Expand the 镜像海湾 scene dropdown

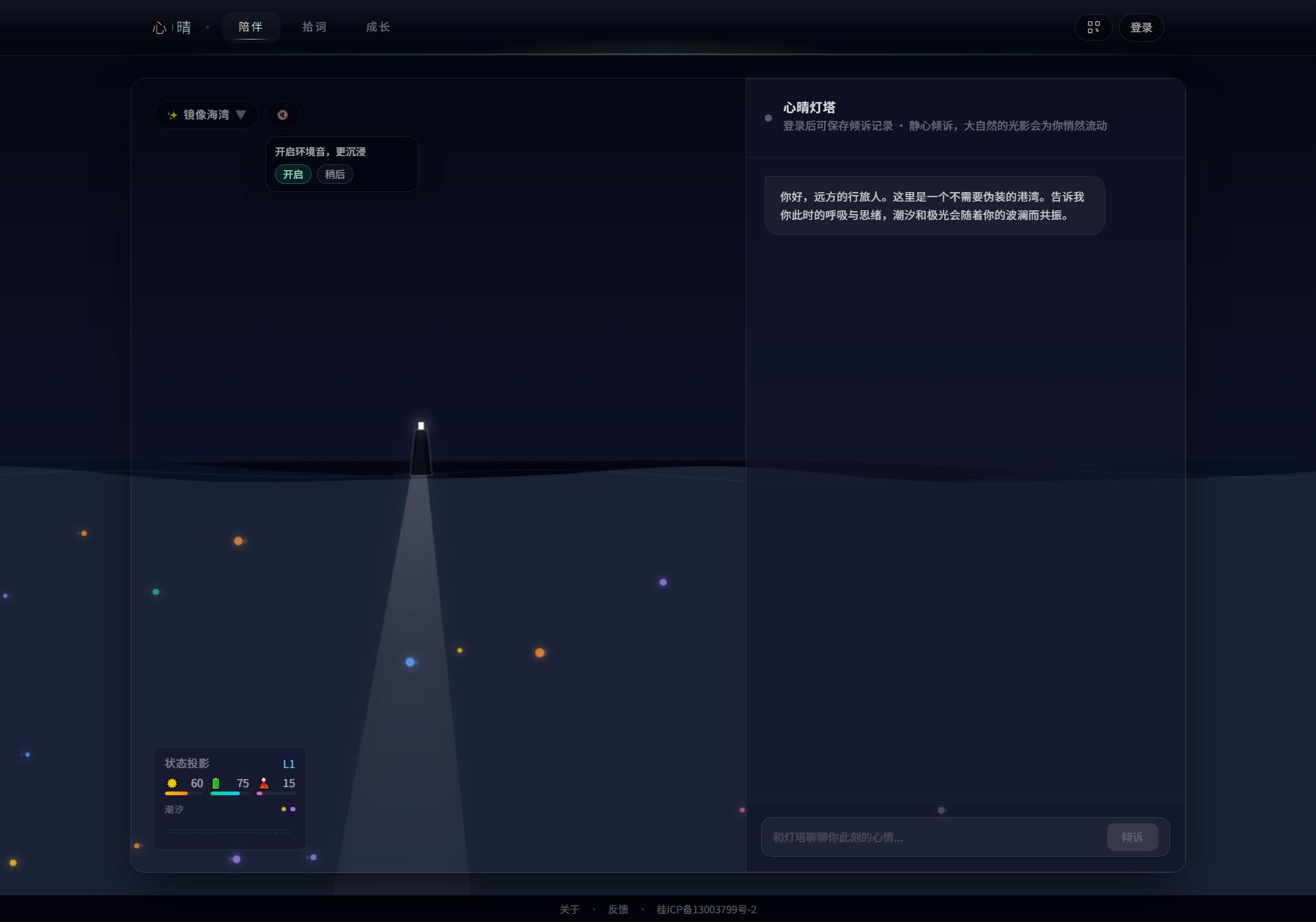click(x=206, y=114)
